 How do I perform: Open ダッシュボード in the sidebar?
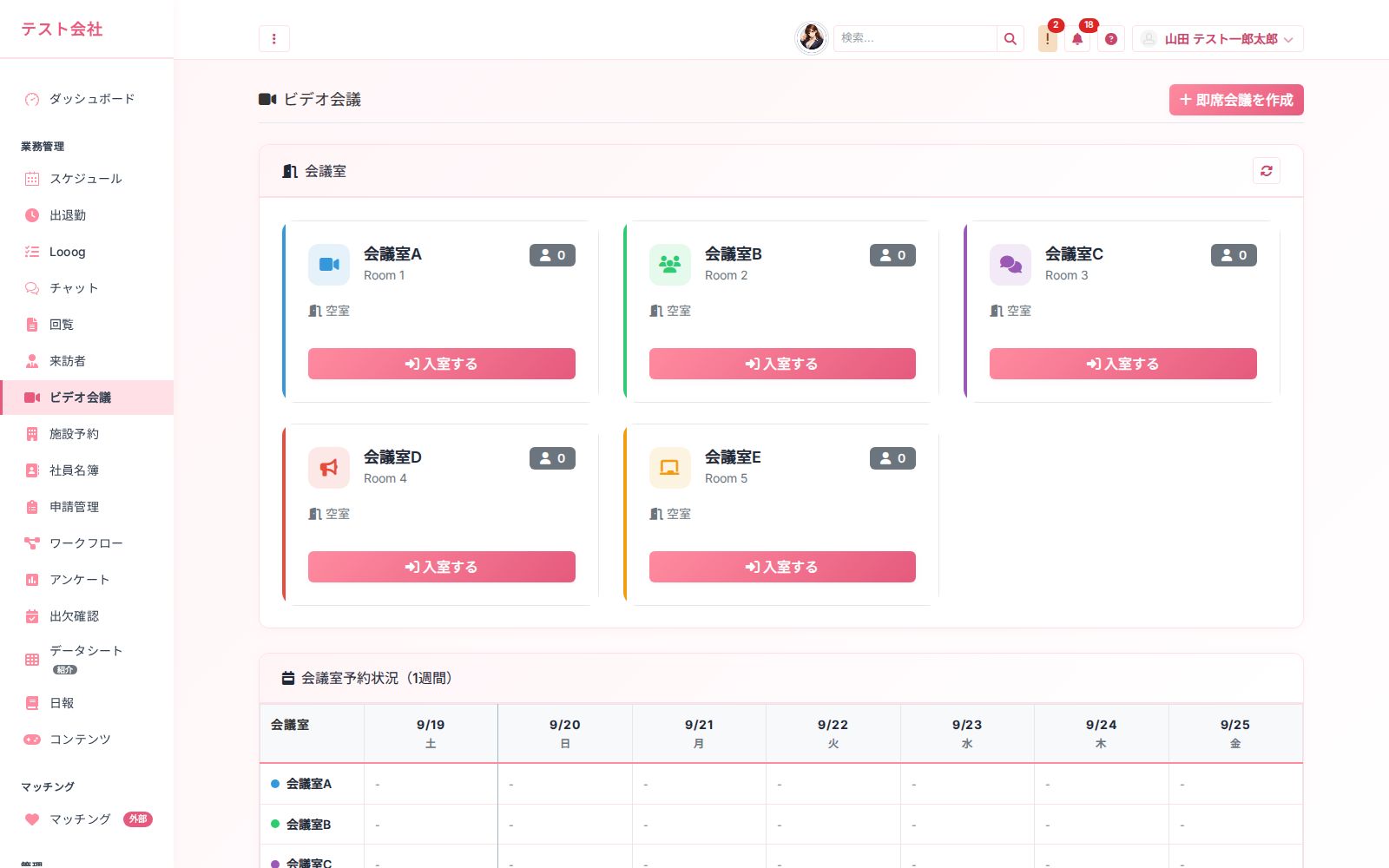point(87,99)
